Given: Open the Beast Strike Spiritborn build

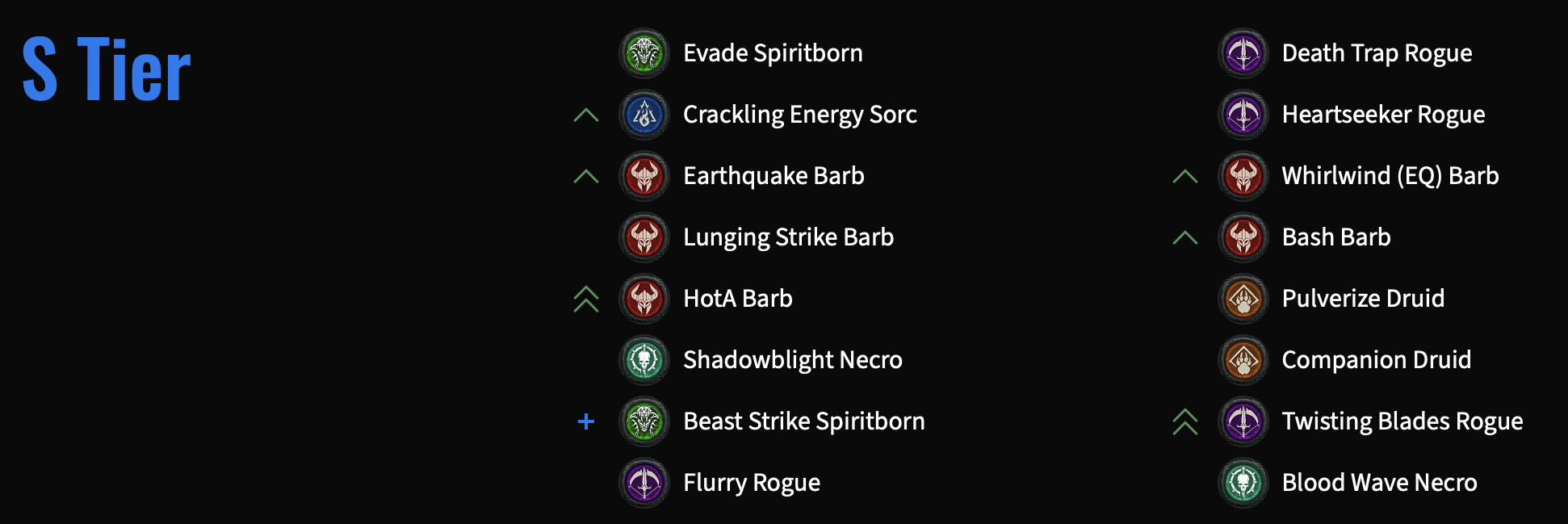Looking at the screenshot, I should point(803,421).
